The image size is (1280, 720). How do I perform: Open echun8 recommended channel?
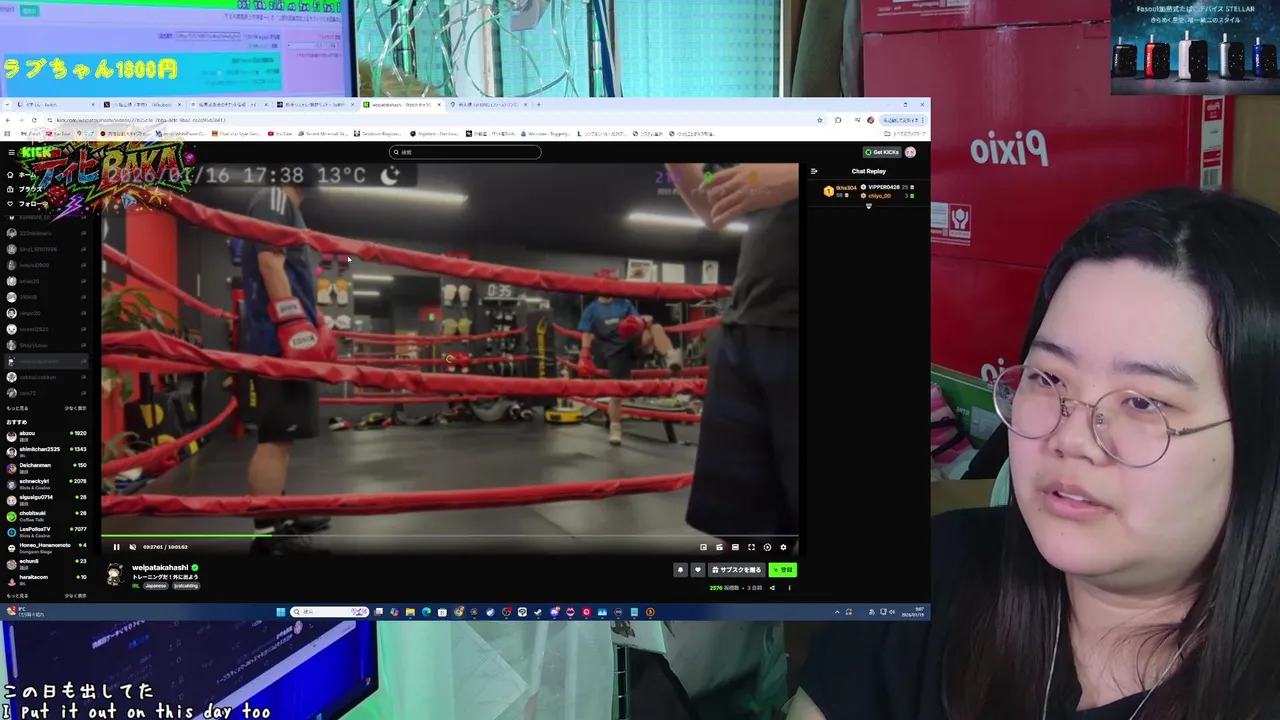pos(46,563)
